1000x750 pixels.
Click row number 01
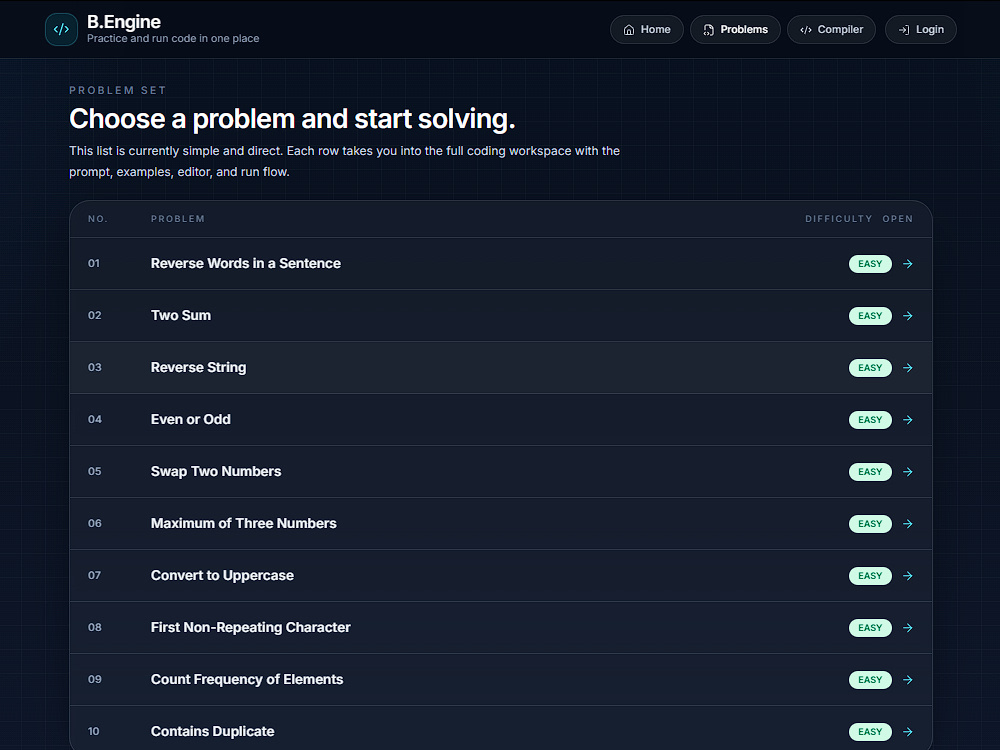pos(94,263)
